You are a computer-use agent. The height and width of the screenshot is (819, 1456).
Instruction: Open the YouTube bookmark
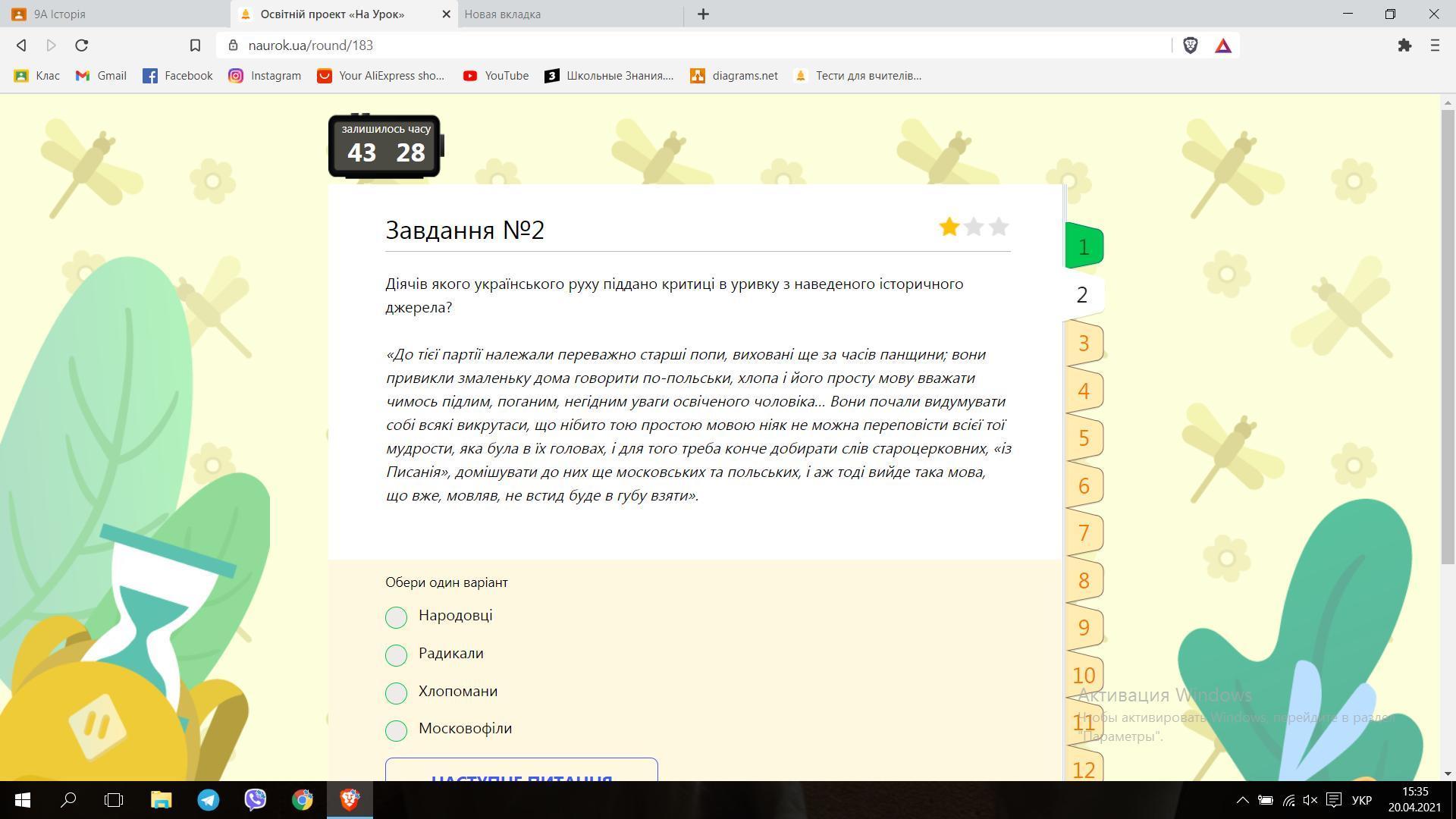pos(496,76)
